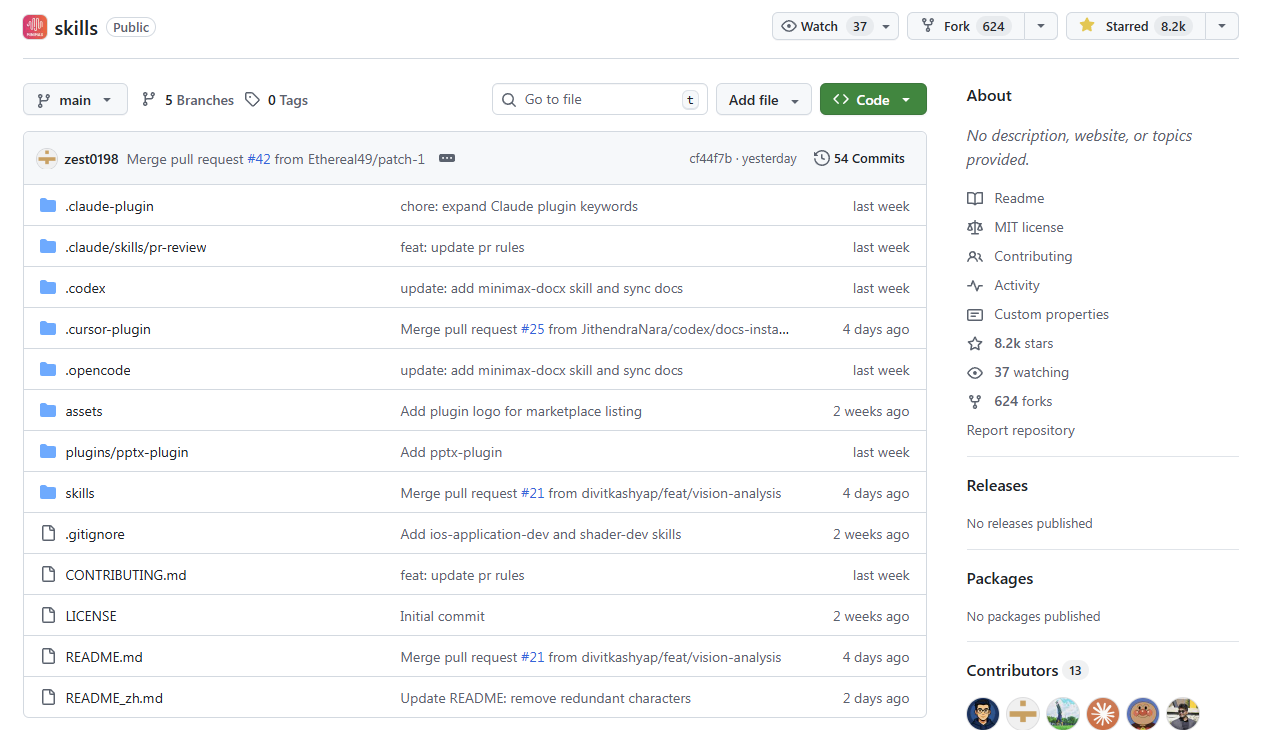Viewport: 1277px width, 730px height.
Task: Expand the Fork options arrow
Action: [1040, 26]
